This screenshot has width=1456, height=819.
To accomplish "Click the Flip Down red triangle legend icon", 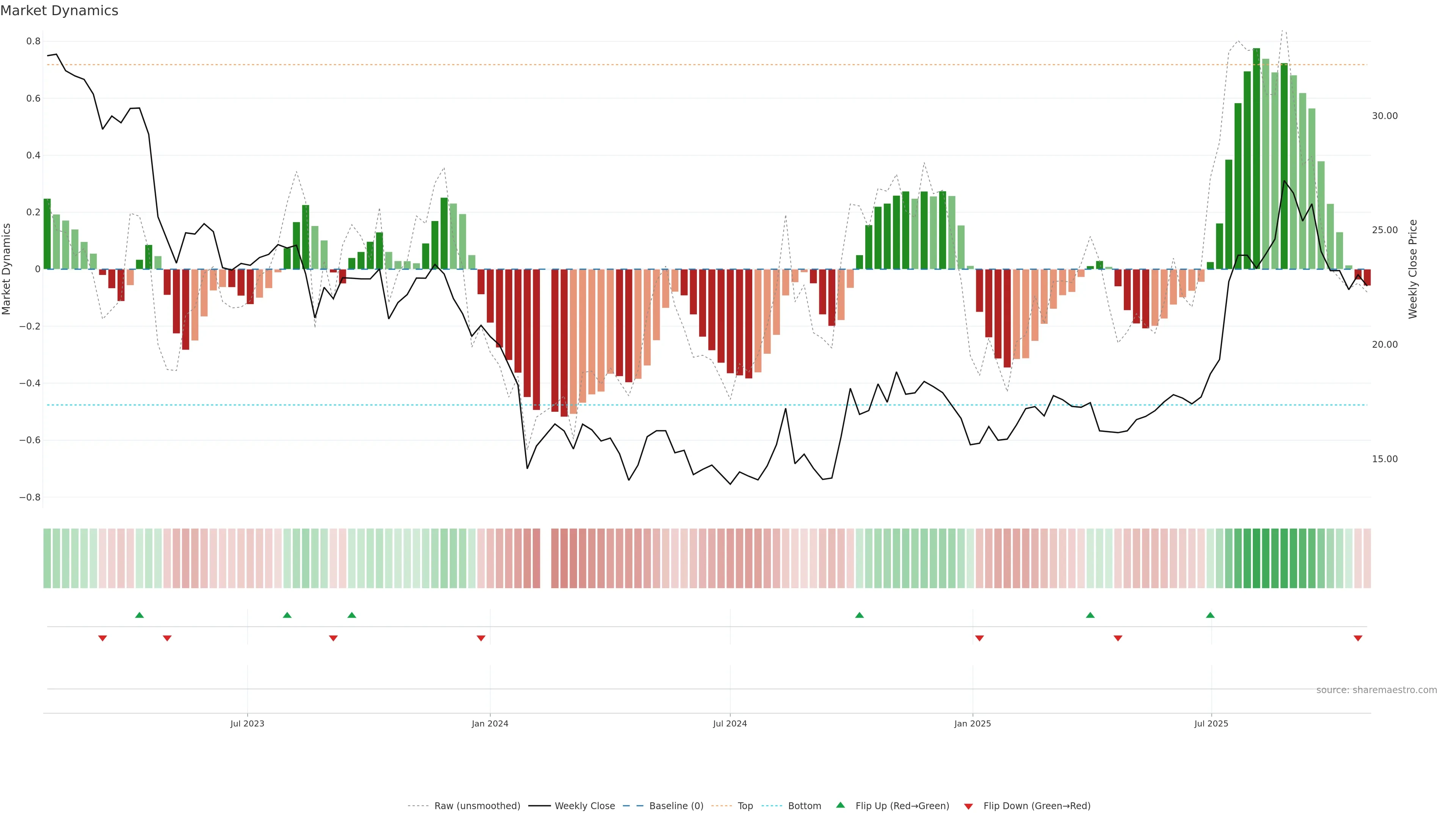I will [968, 806].
